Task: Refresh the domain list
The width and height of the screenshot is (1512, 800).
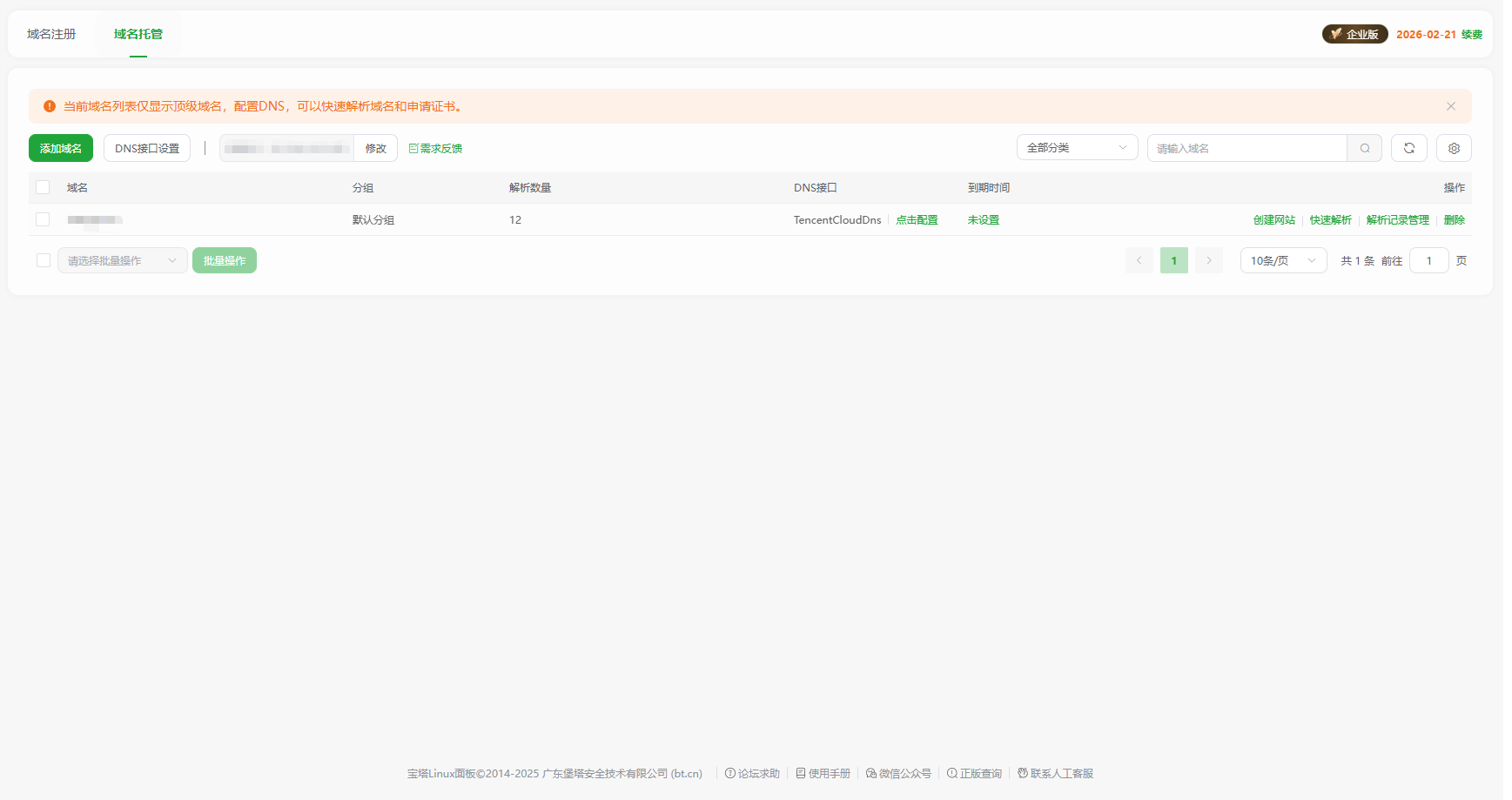Action: 1408,148
